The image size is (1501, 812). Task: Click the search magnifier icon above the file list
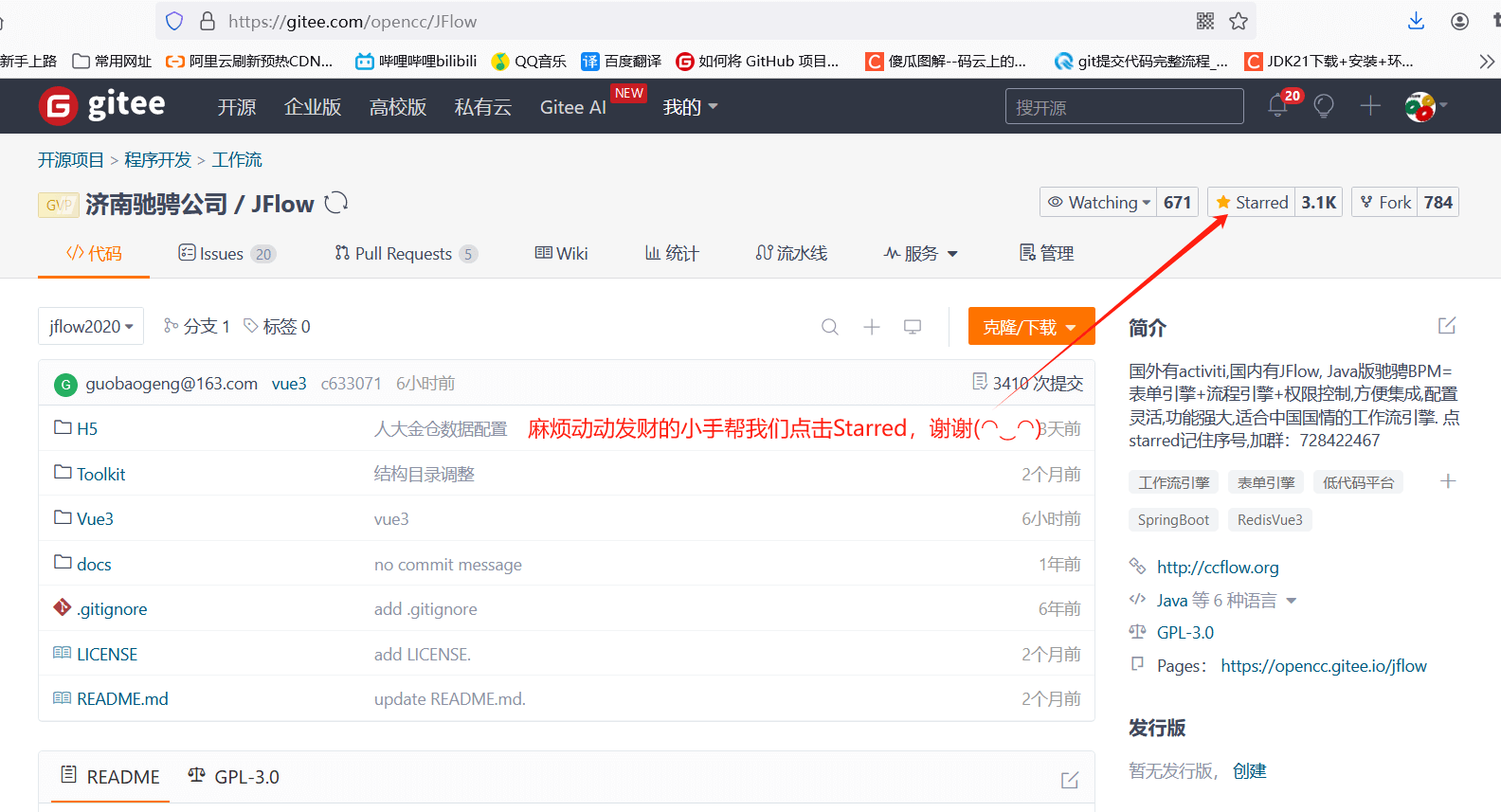click(x=830, y=327)
